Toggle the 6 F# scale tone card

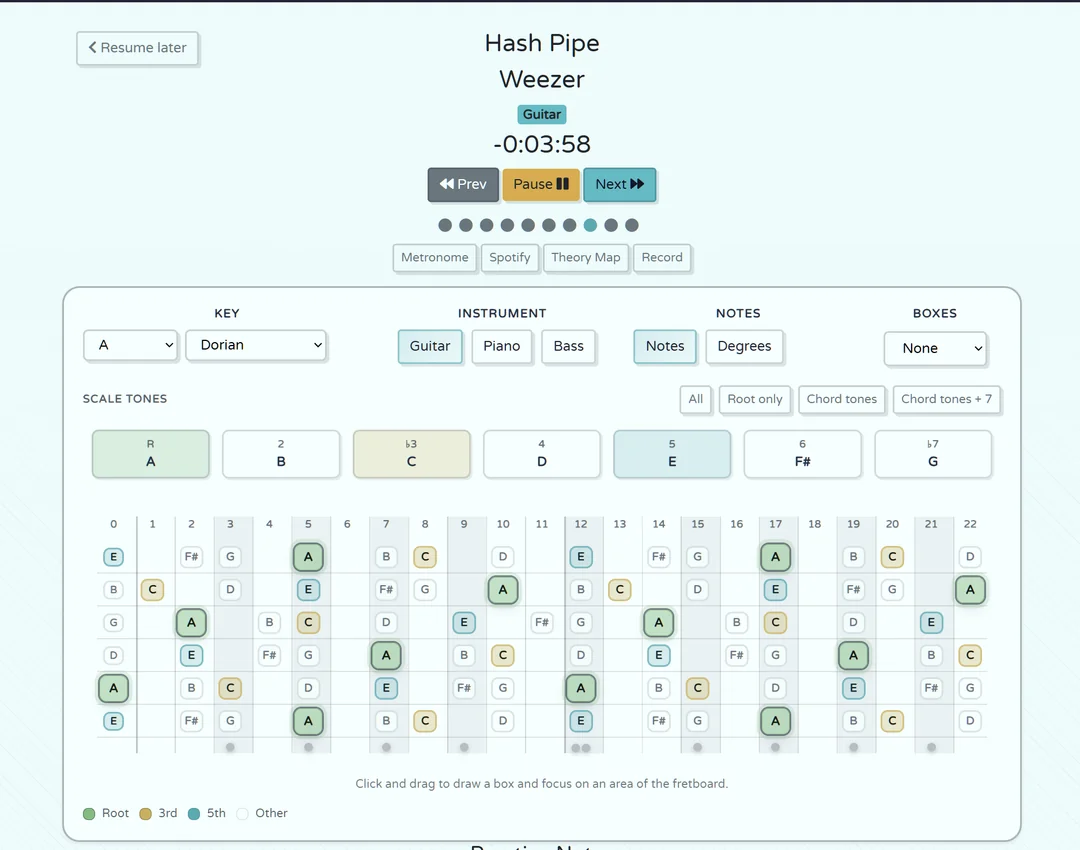pos(802,454)
